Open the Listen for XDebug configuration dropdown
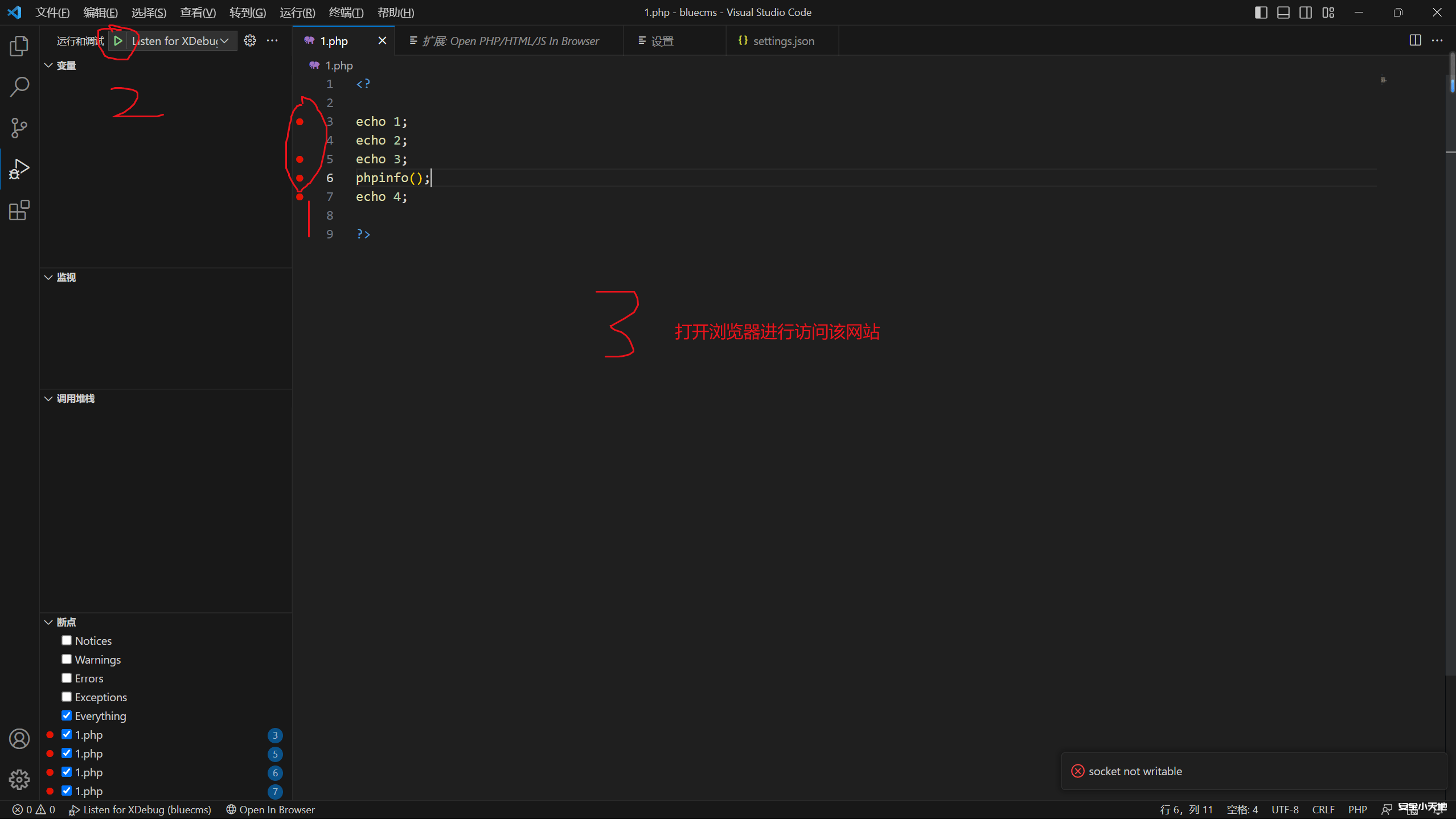The image size is (1456, 819). [224, 40]
